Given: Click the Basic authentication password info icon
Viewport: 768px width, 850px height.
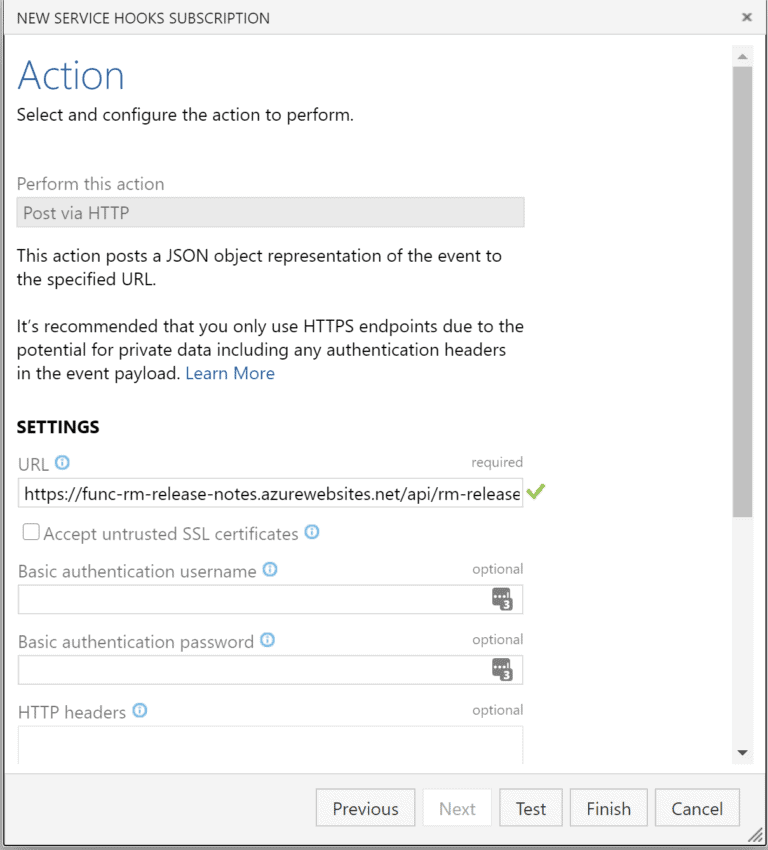Looking at the screenshot, I should (267, 640).
